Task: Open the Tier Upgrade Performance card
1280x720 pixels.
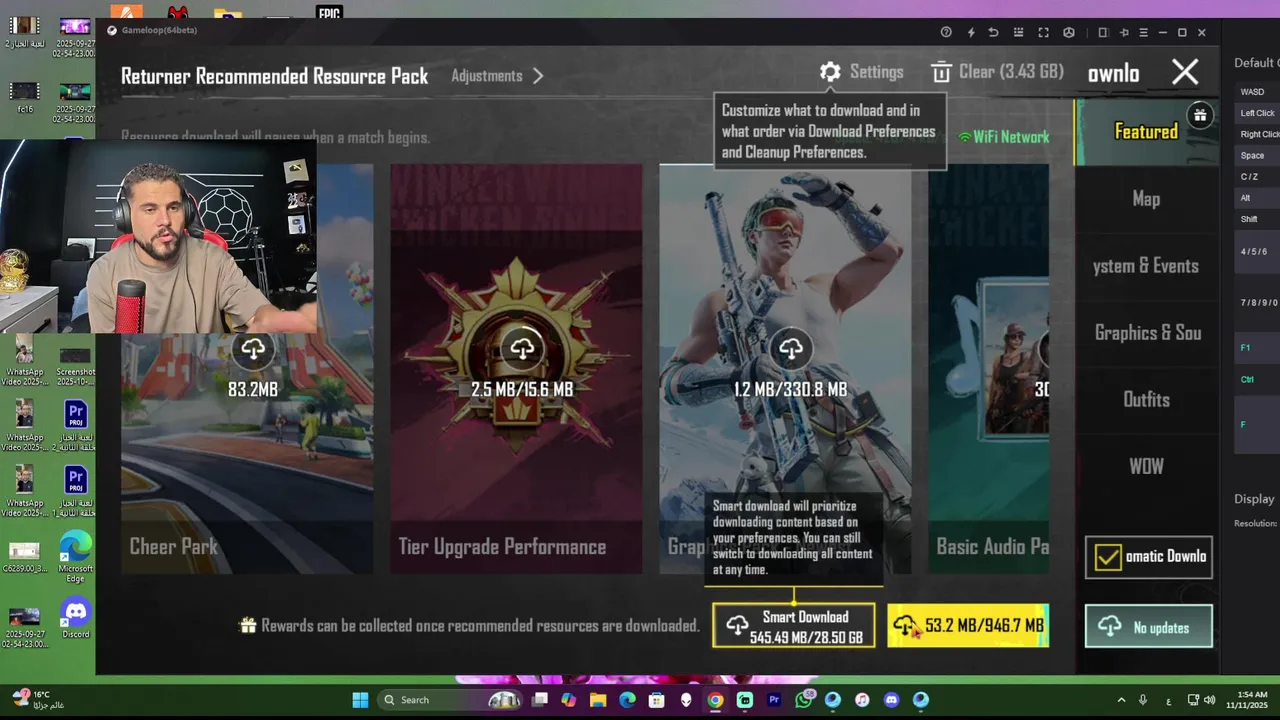Action: [516, 369]
